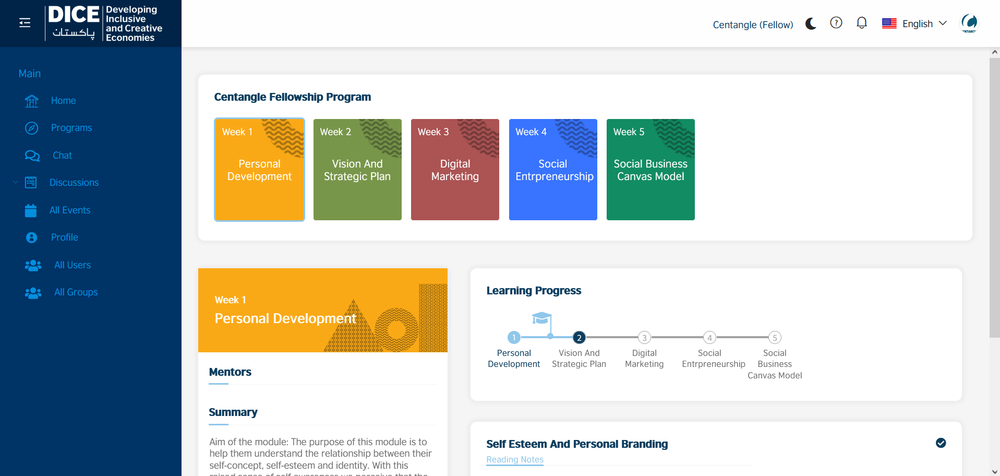Screen dimensions: 1000x476
Task: Open the Reading Notes link
Action: tap(515, 459)
